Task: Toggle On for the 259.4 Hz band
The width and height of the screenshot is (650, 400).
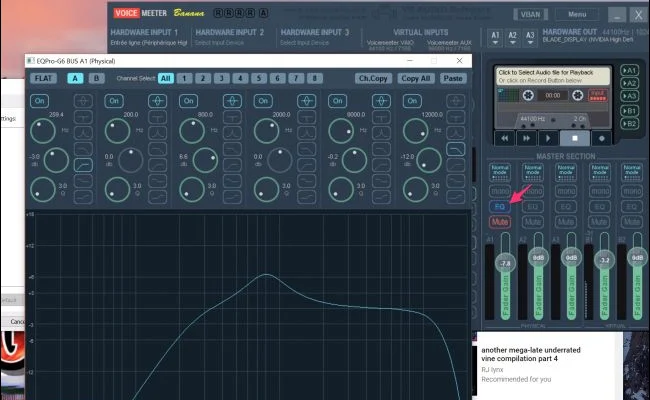Action: (39, 101)
